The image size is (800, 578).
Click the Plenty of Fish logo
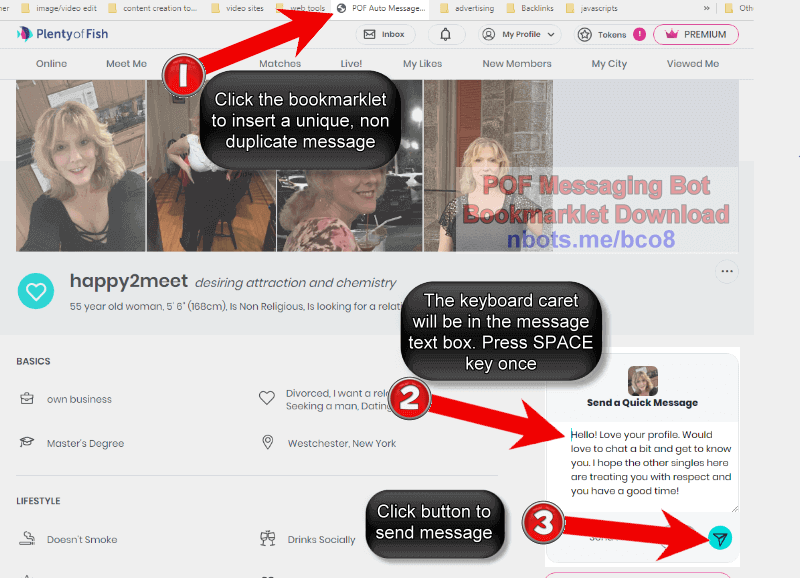62,34
